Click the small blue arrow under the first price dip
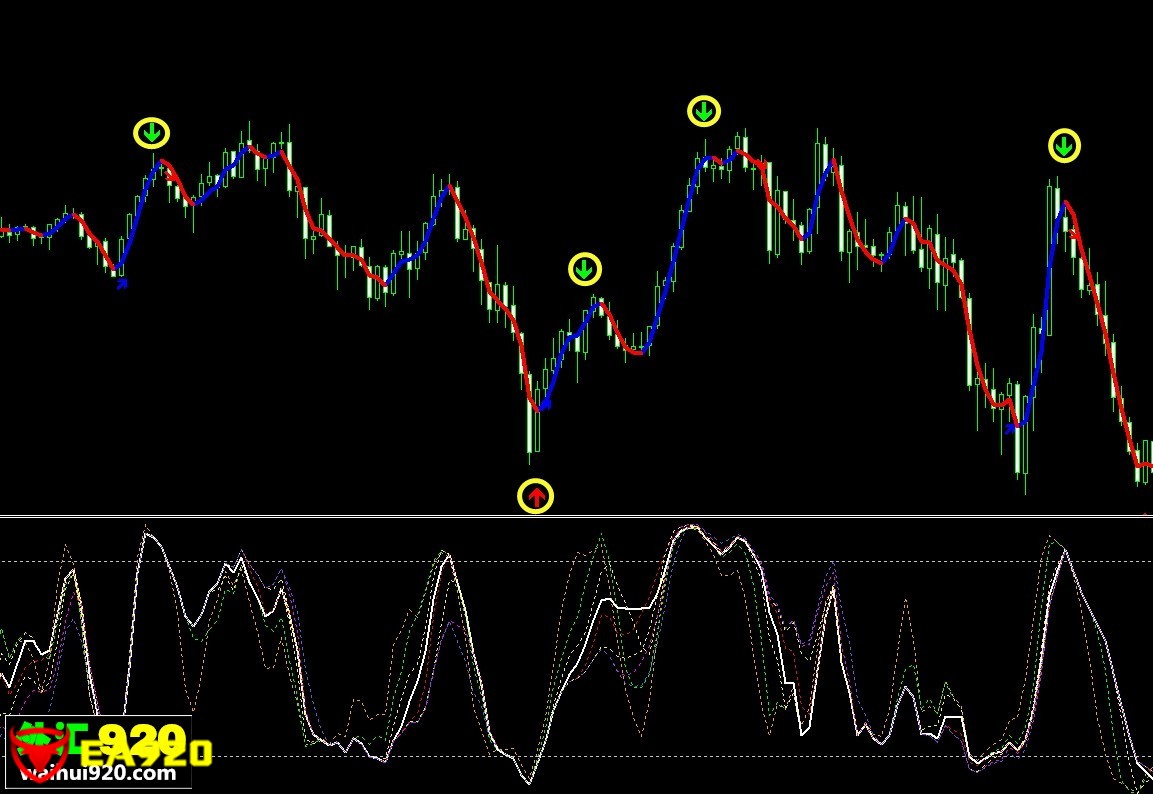 (122, 284)
